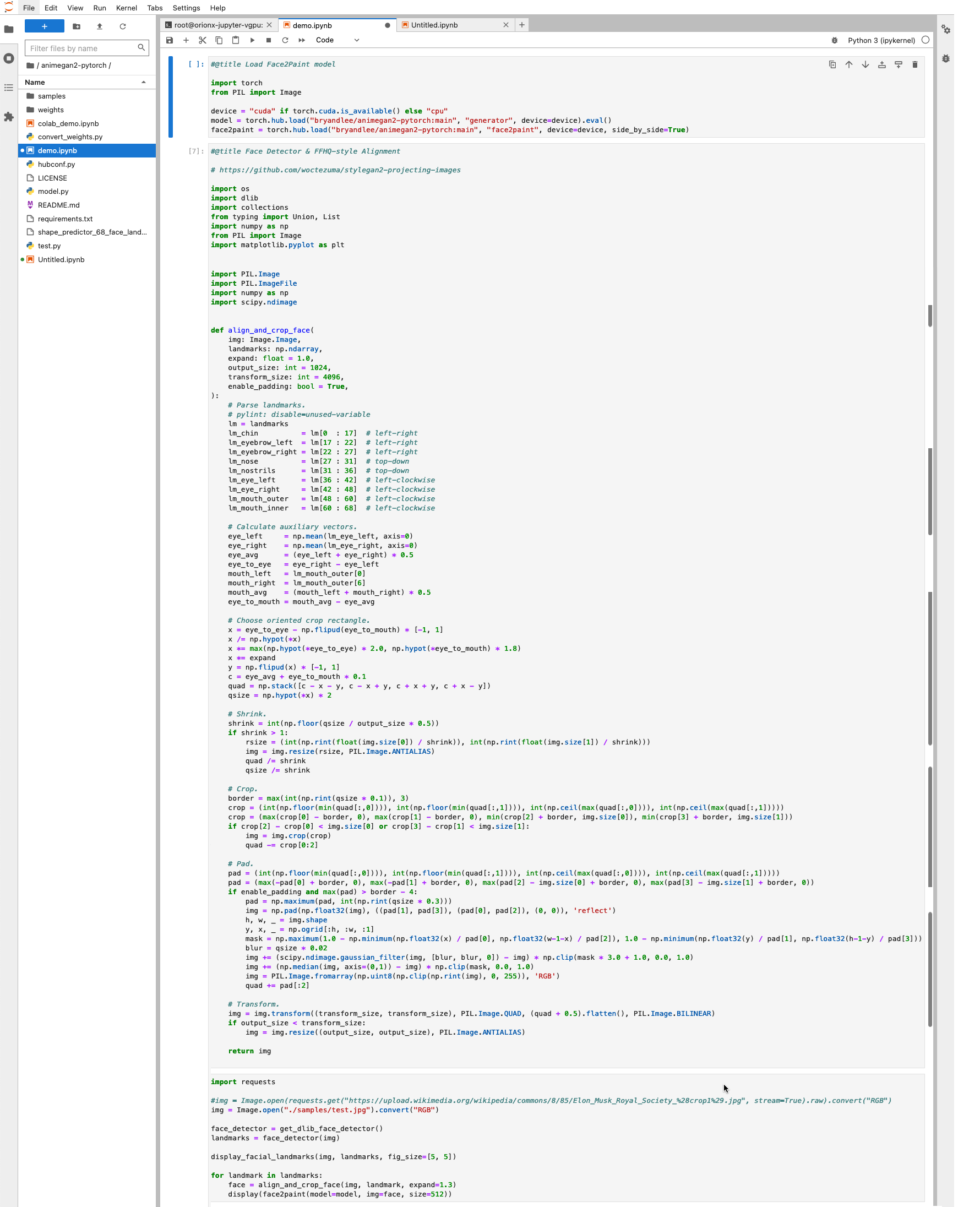
Task: Open the Property Inspector in right sidebar
Action: pos(945,29)
